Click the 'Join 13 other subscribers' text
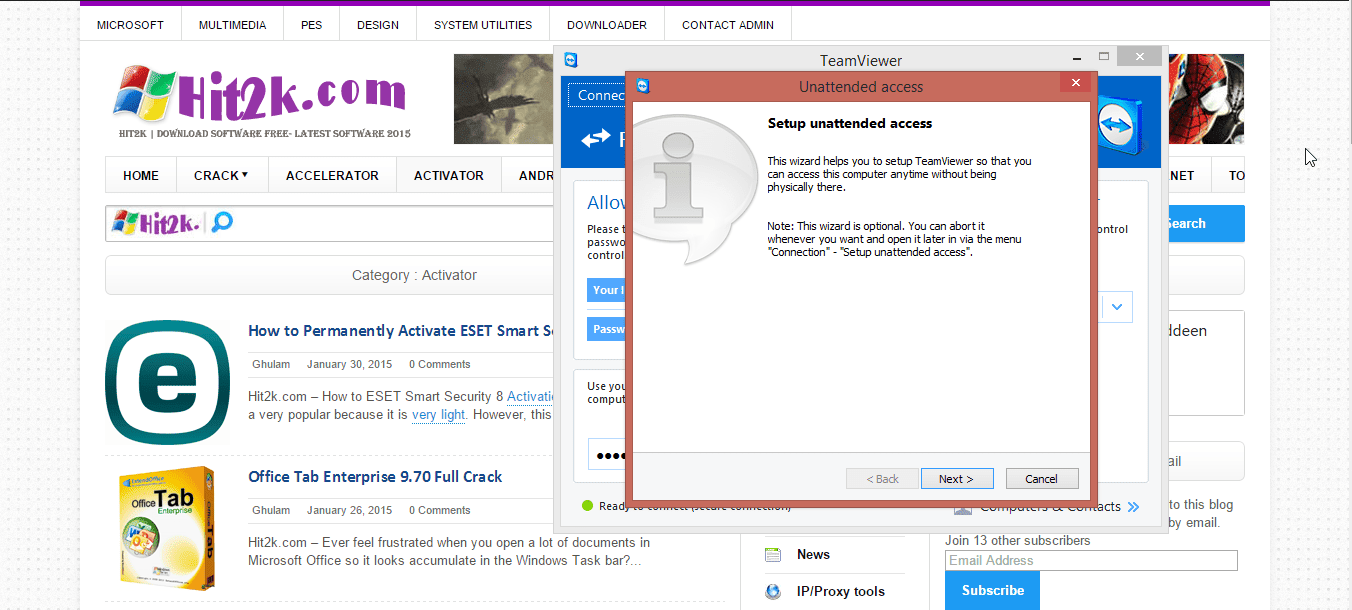The width and height of the screenshot is (1352, 610). [x=1018, y=541]
